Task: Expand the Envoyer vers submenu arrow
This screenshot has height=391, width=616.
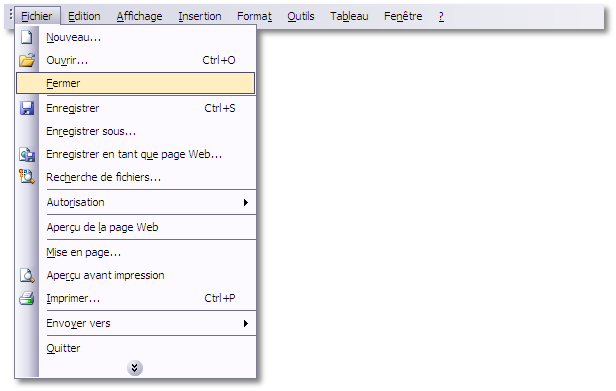Action: click(x=246, y=323)
